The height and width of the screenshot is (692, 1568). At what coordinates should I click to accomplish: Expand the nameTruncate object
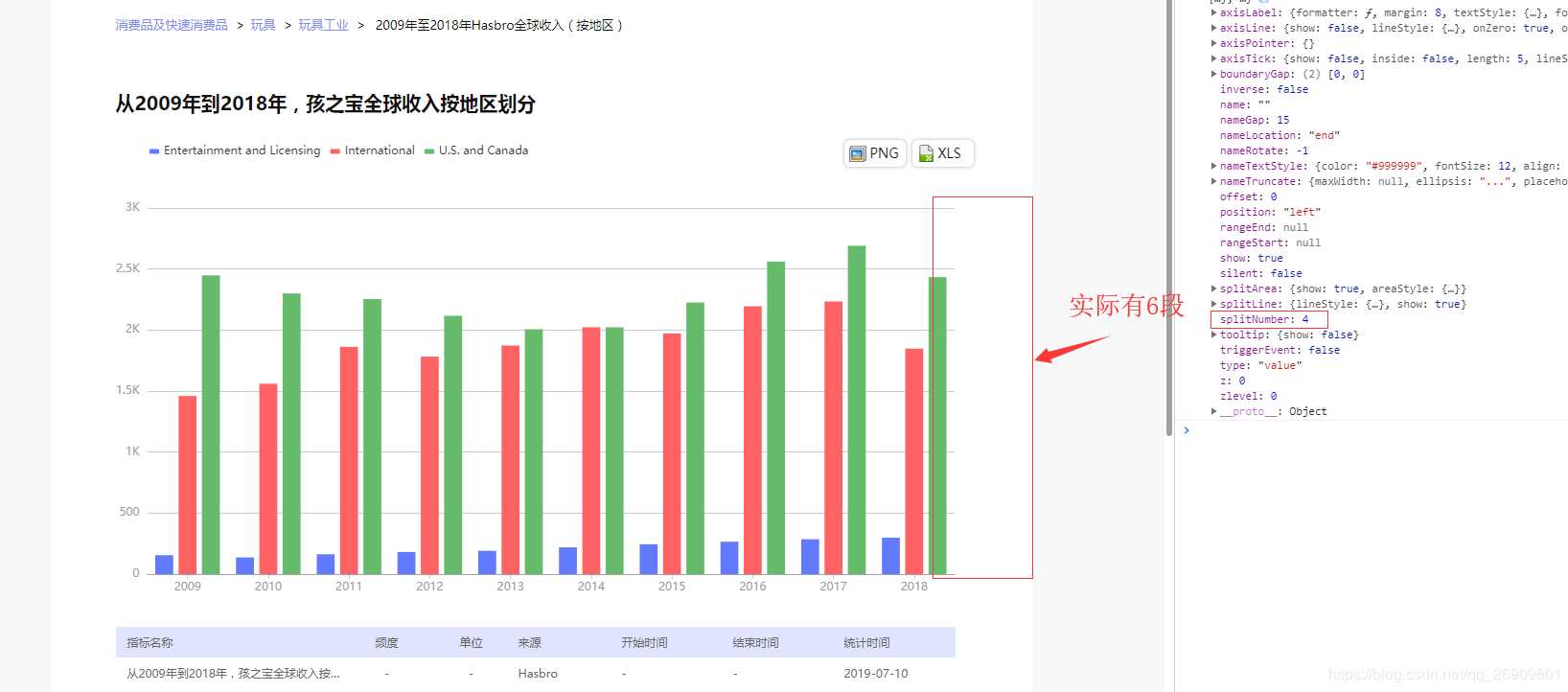[x=1214, y=181]
